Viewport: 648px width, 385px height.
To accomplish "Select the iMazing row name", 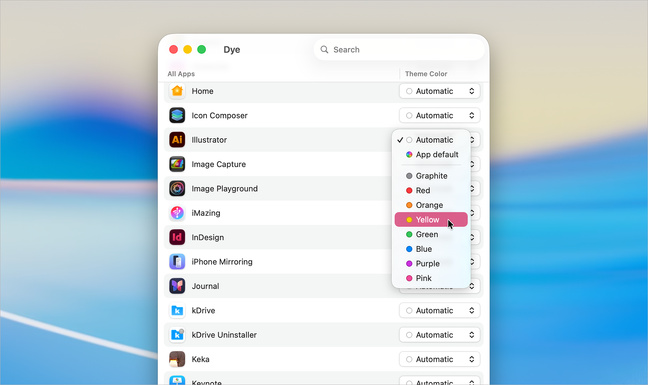I will point(206,213).
